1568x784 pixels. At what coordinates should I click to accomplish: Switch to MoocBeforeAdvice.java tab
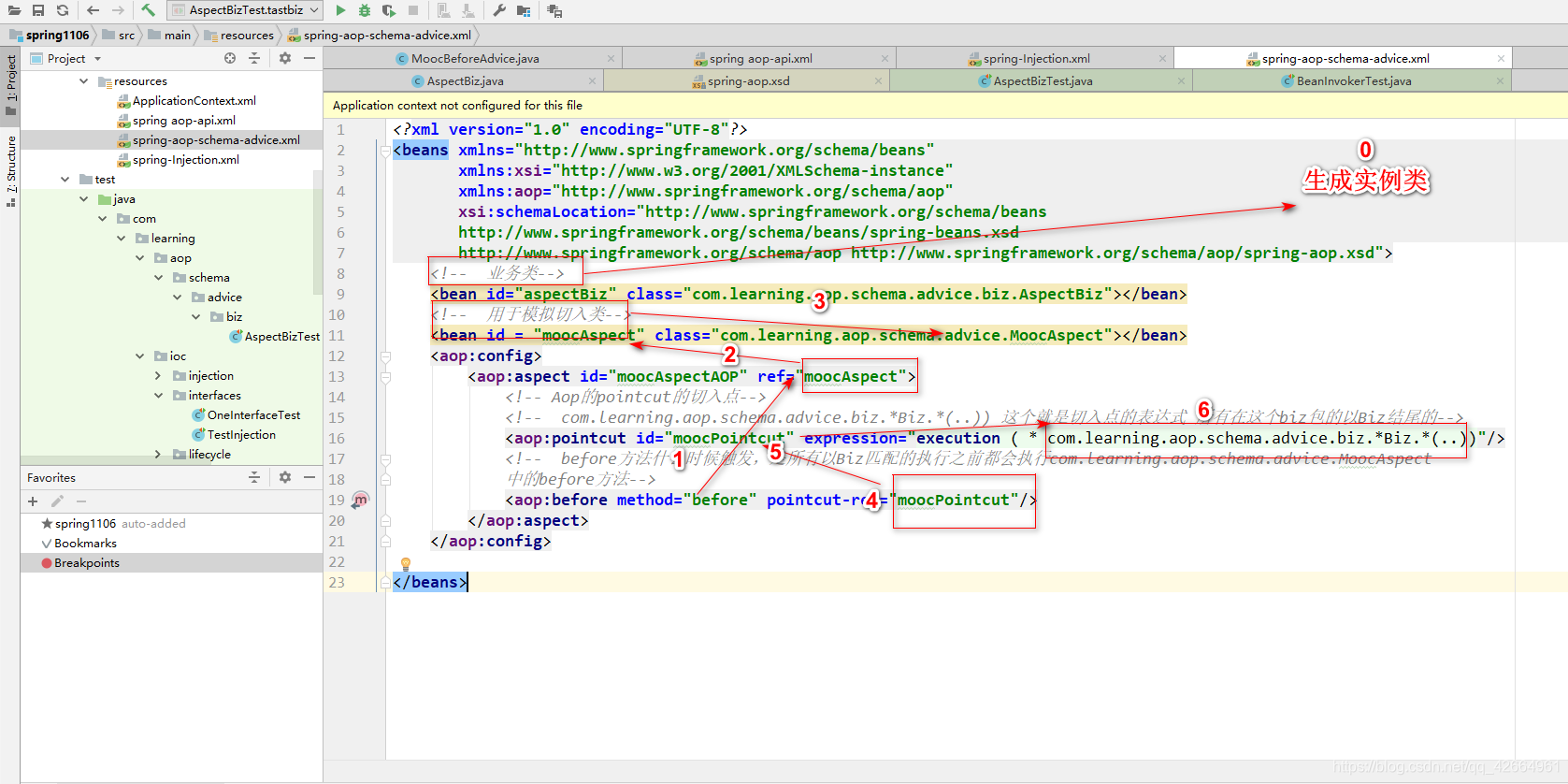coord(474,58)
